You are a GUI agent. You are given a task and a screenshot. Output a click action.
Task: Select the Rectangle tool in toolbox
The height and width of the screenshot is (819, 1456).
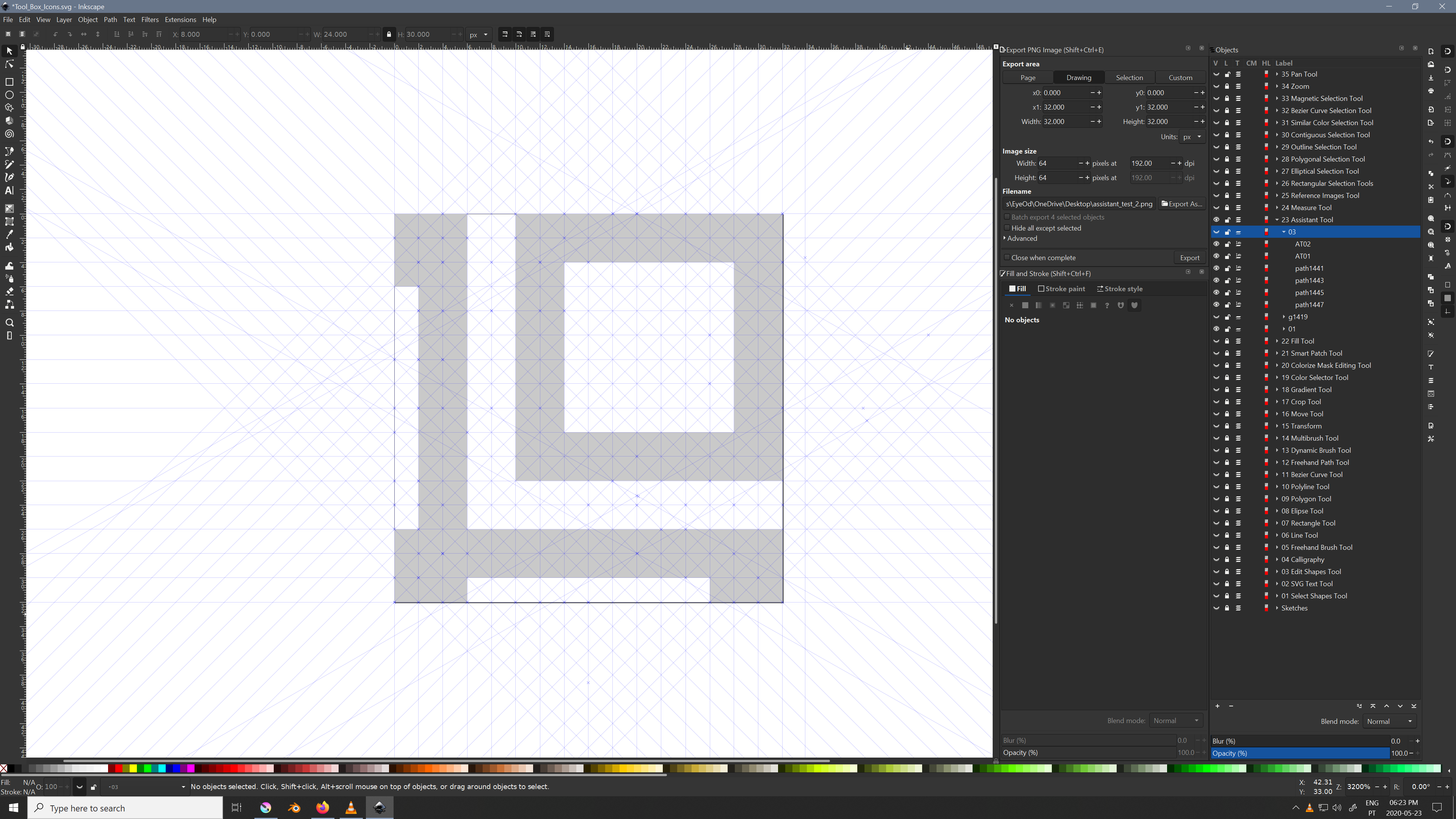click(x=9, y=82)
